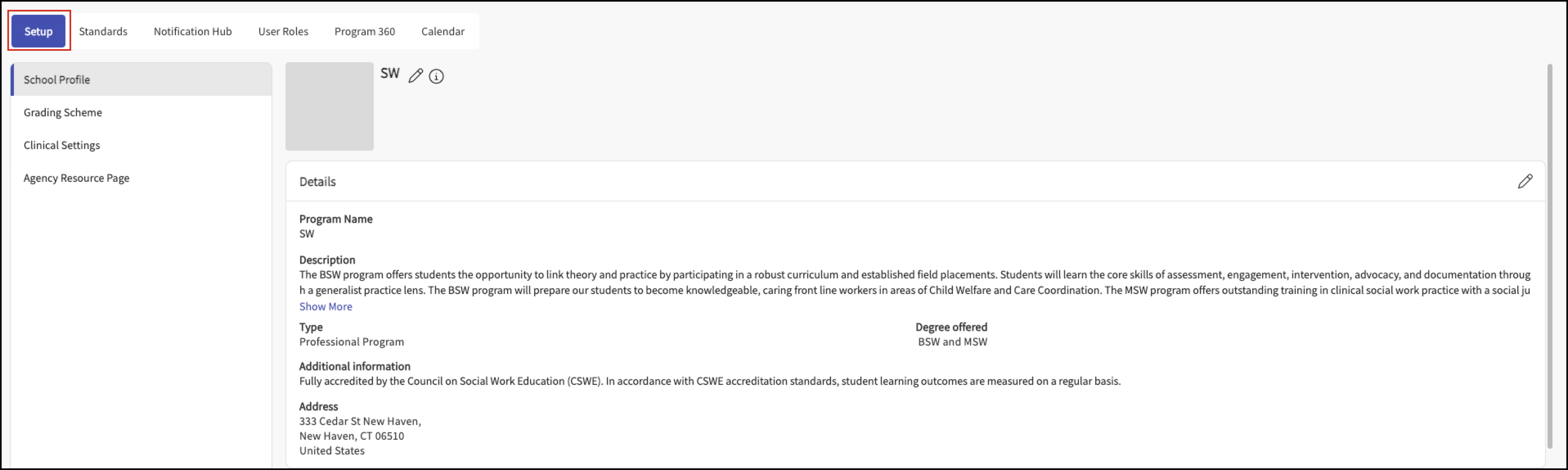Open Grading Scheme settings
This screenshot has height=470, width=1568.
[x=141, y=112]
